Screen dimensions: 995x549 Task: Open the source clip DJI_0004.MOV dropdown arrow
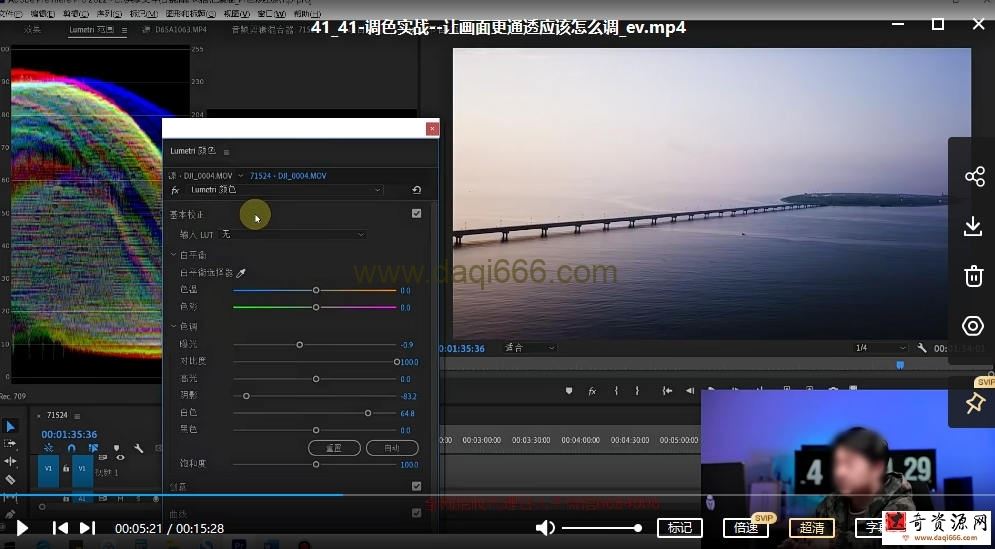coord(241,175)
